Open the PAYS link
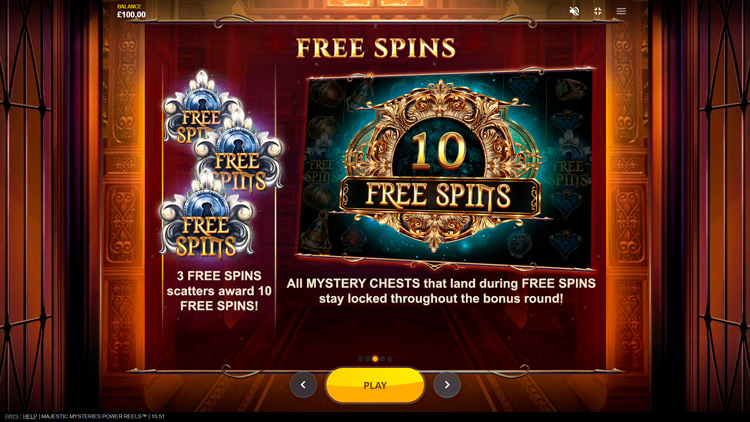Screen dimensions: 750x422 pos(11,417)
